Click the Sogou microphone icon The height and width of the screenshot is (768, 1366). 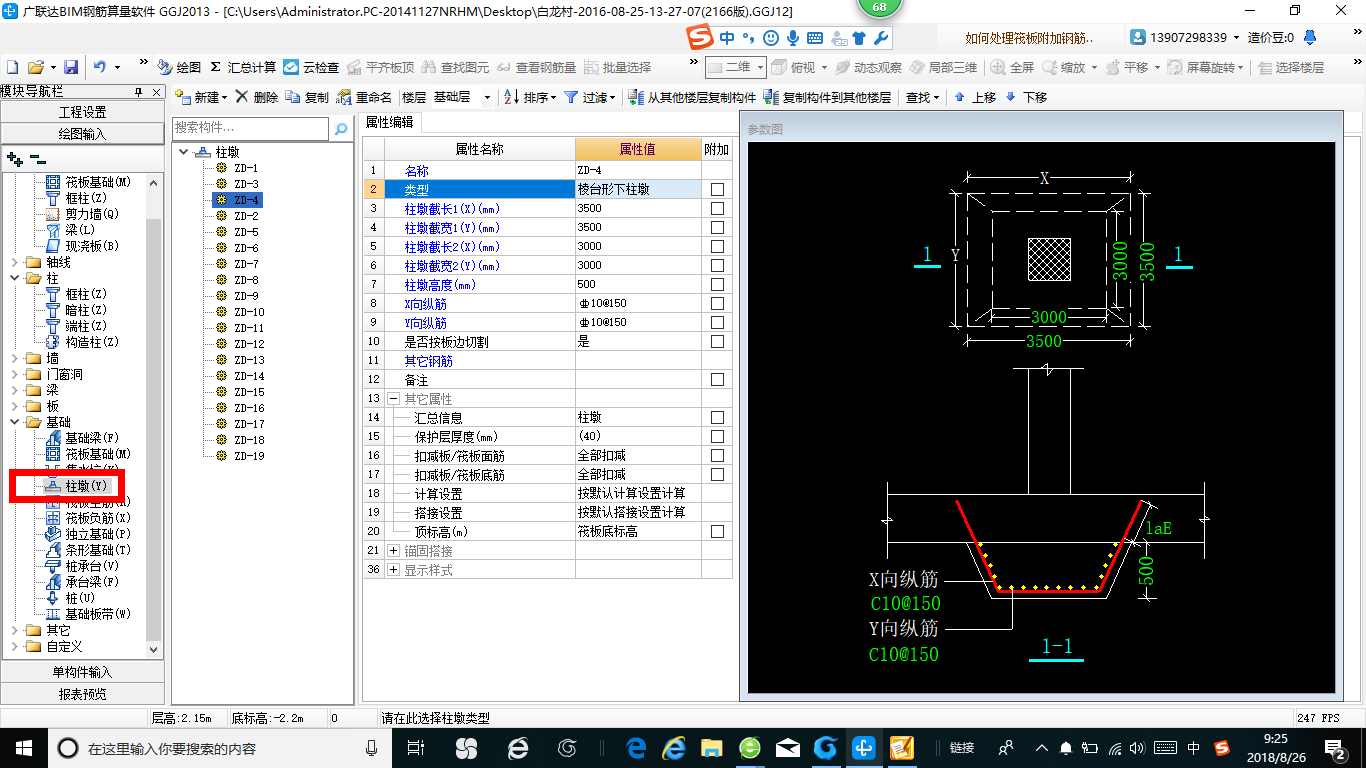coord(792,38)
